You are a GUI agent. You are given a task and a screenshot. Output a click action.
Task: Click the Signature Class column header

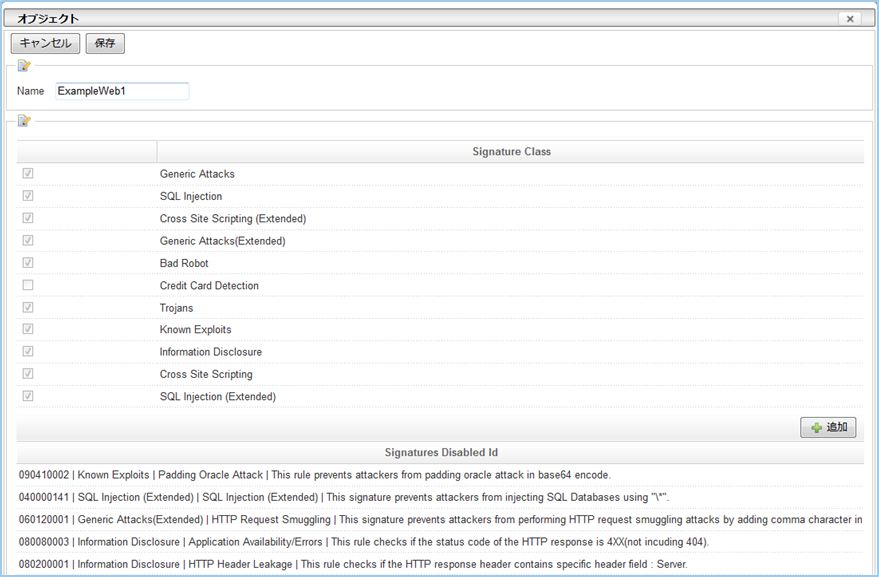511,151
